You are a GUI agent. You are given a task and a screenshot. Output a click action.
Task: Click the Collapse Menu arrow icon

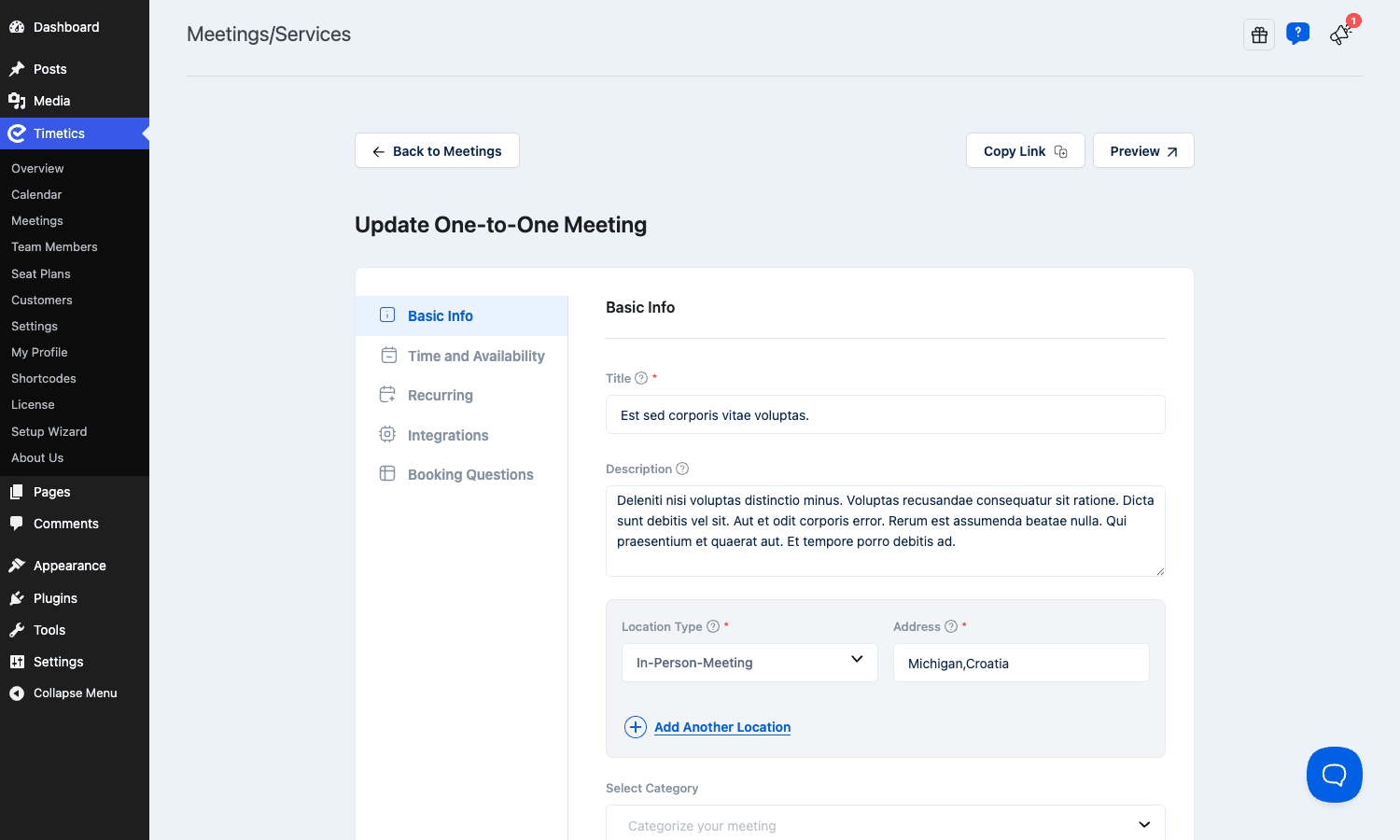pos(17,693)
